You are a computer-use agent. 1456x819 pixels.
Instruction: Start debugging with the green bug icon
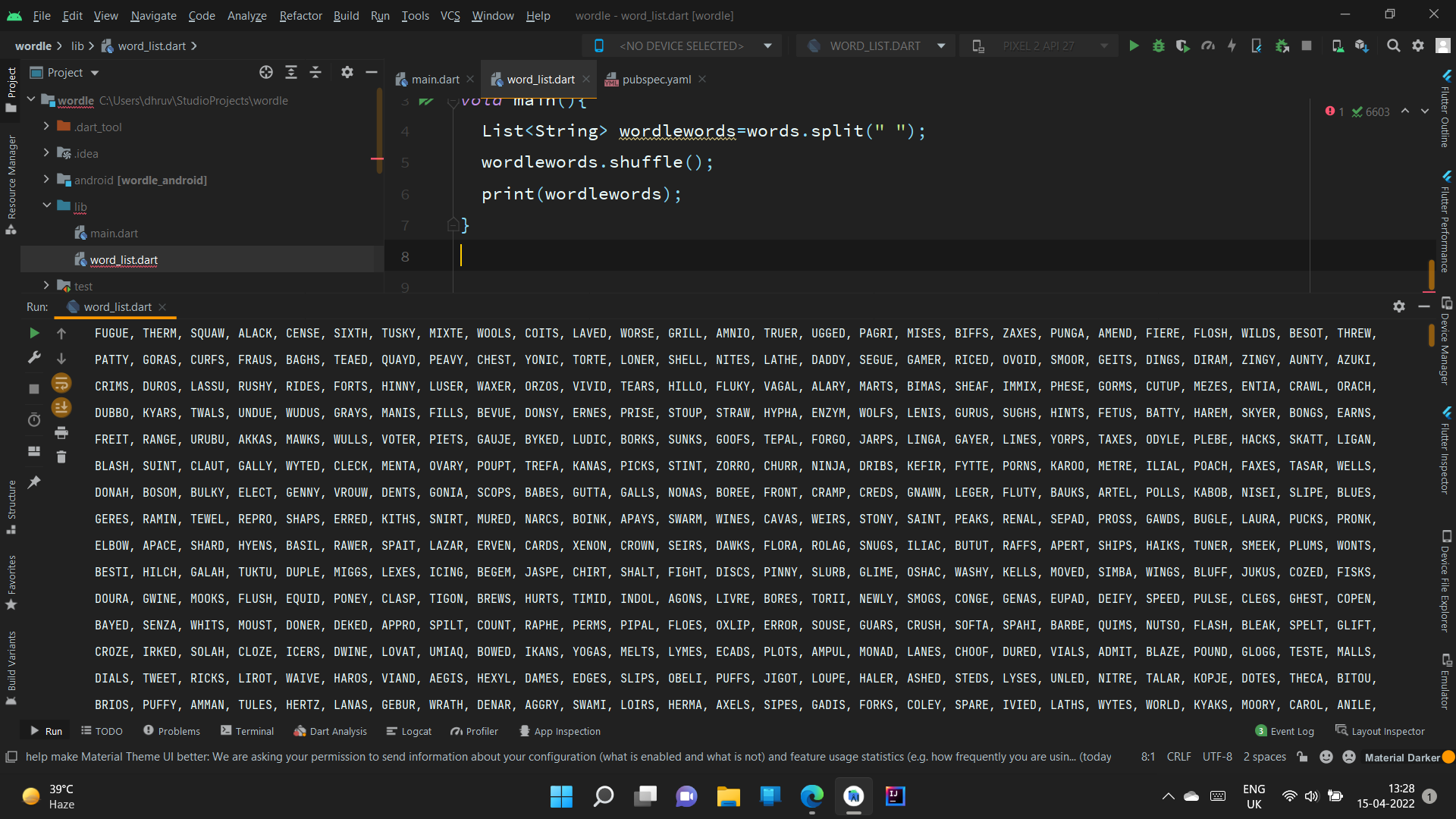1158,46
